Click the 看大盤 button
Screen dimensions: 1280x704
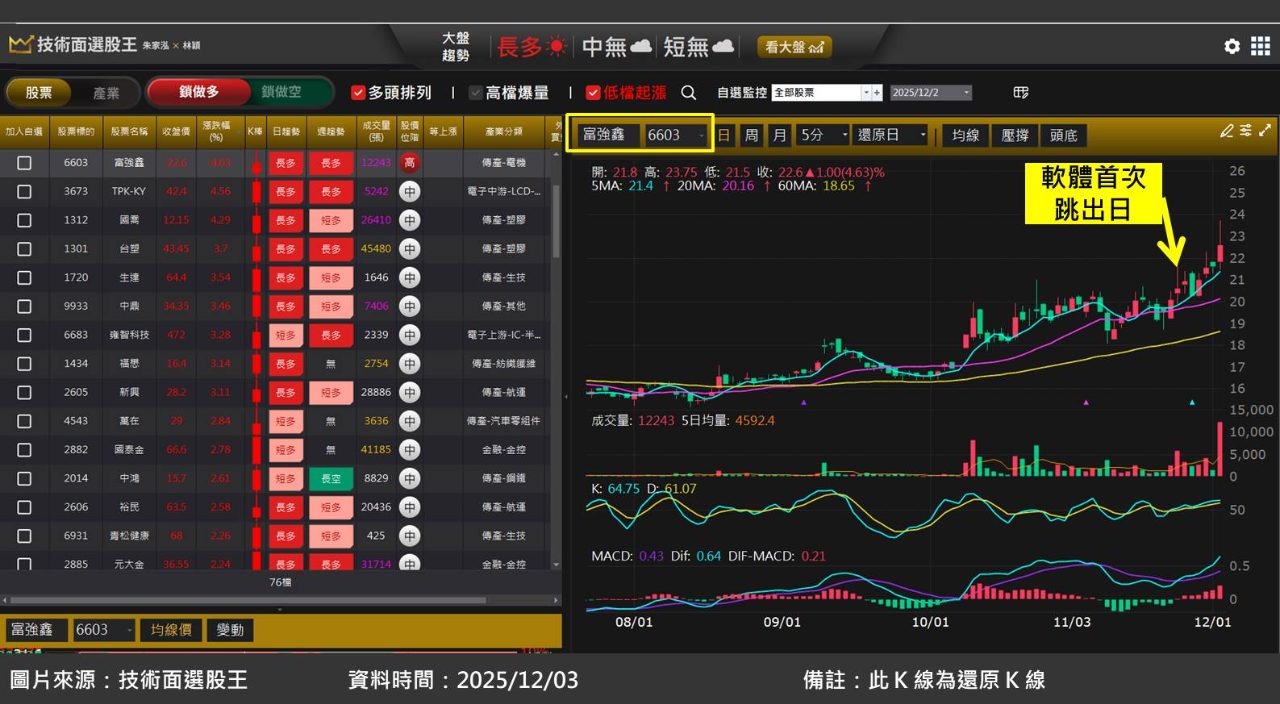794,47
